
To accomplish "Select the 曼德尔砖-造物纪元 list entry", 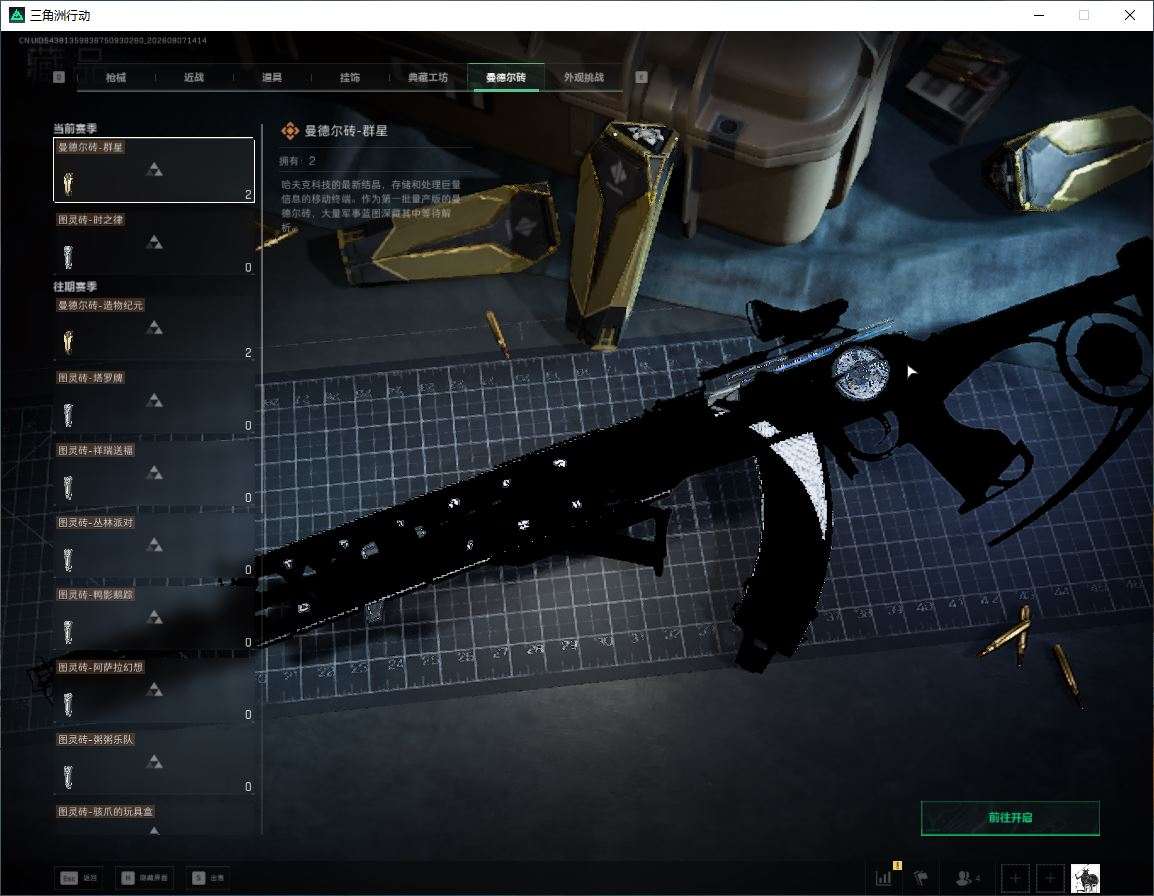I will (154, 328).
